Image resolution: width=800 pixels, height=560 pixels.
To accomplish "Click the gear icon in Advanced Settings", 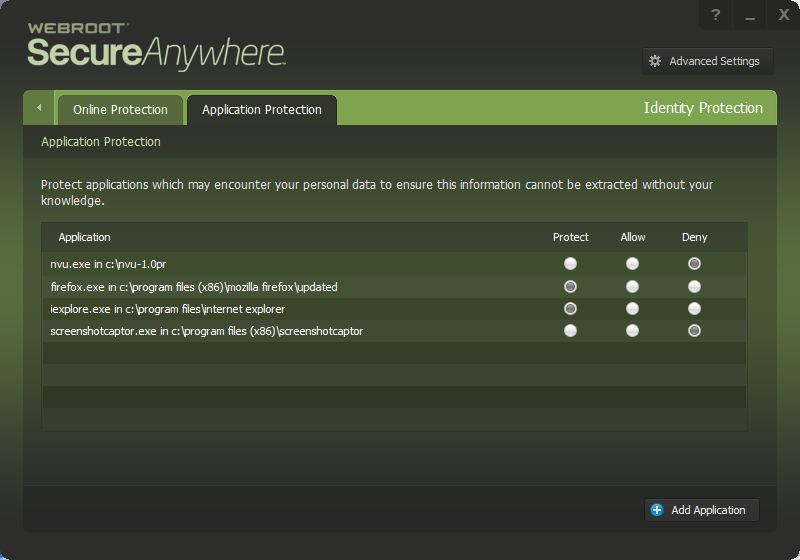I will 655,61.
